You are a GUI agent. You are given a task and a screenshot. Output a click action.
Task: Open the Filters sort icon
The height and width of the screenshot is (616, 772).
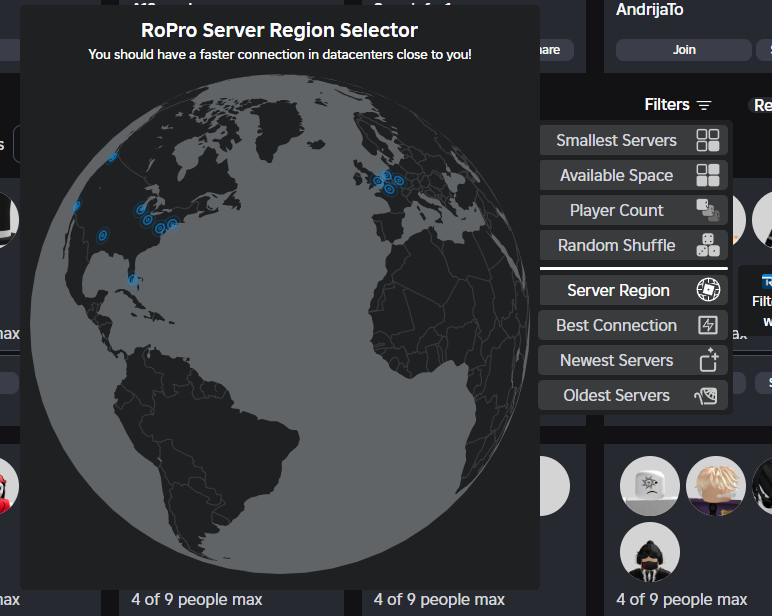point(704,105)
